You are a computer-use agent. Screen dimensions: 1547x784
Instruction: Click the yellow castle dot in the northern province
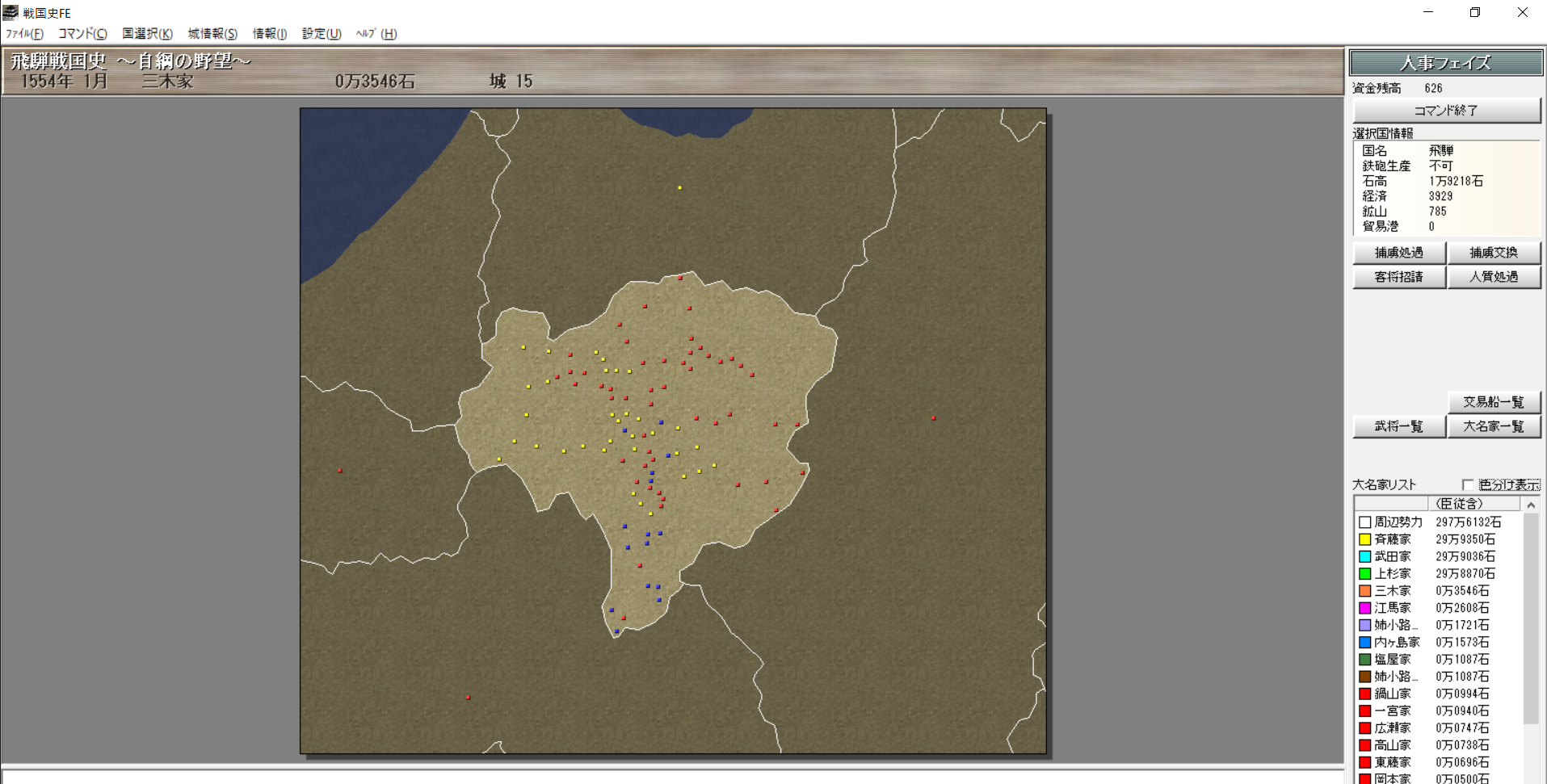pyautogui.click(x=679, y=188)
